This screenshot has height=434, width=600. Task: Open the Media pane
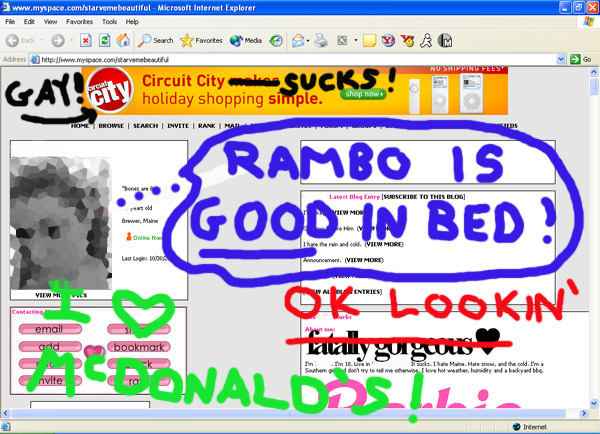coord(246,40)
